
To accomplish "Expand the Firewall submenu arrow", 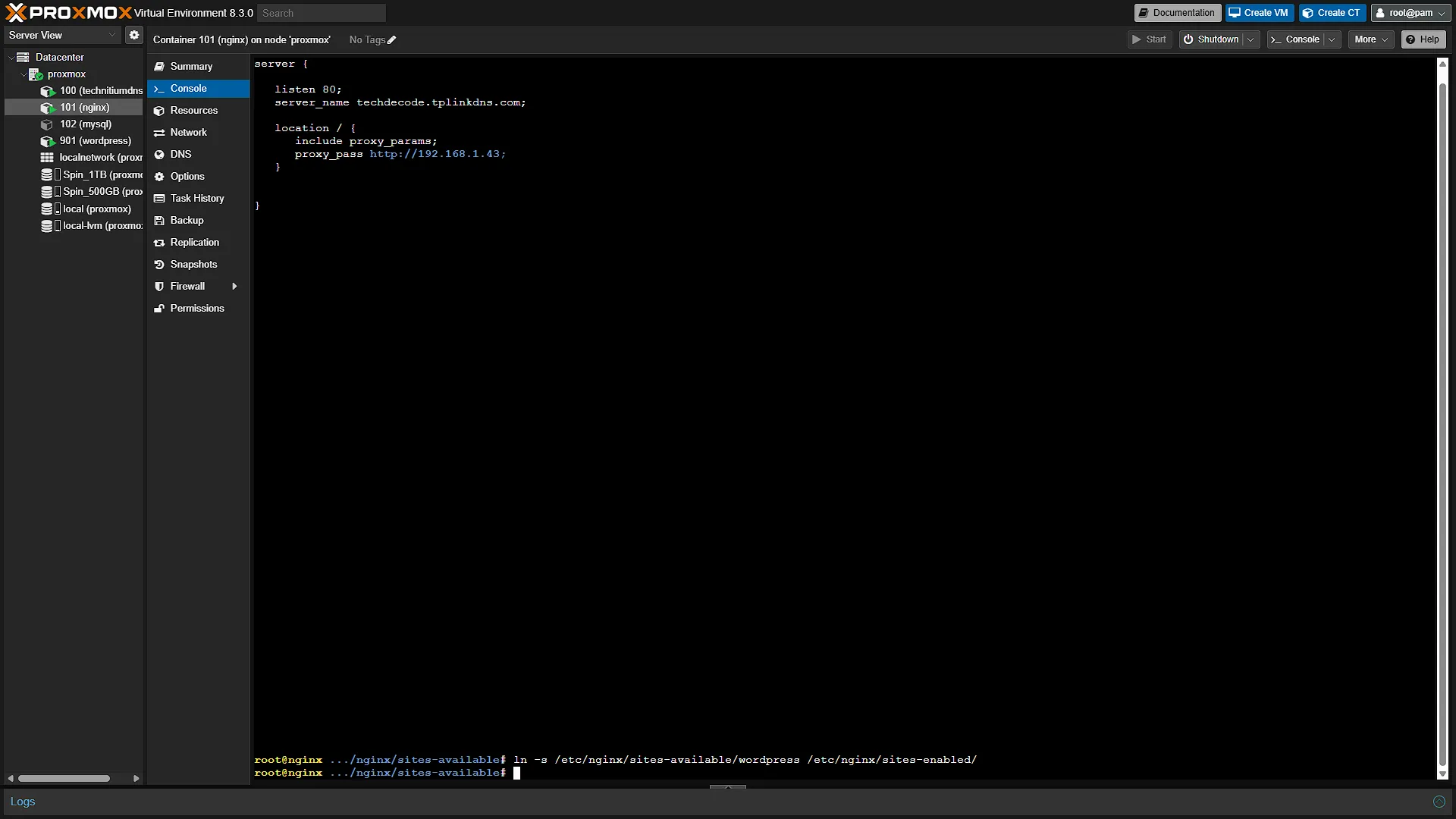I will tap(234, 286).
